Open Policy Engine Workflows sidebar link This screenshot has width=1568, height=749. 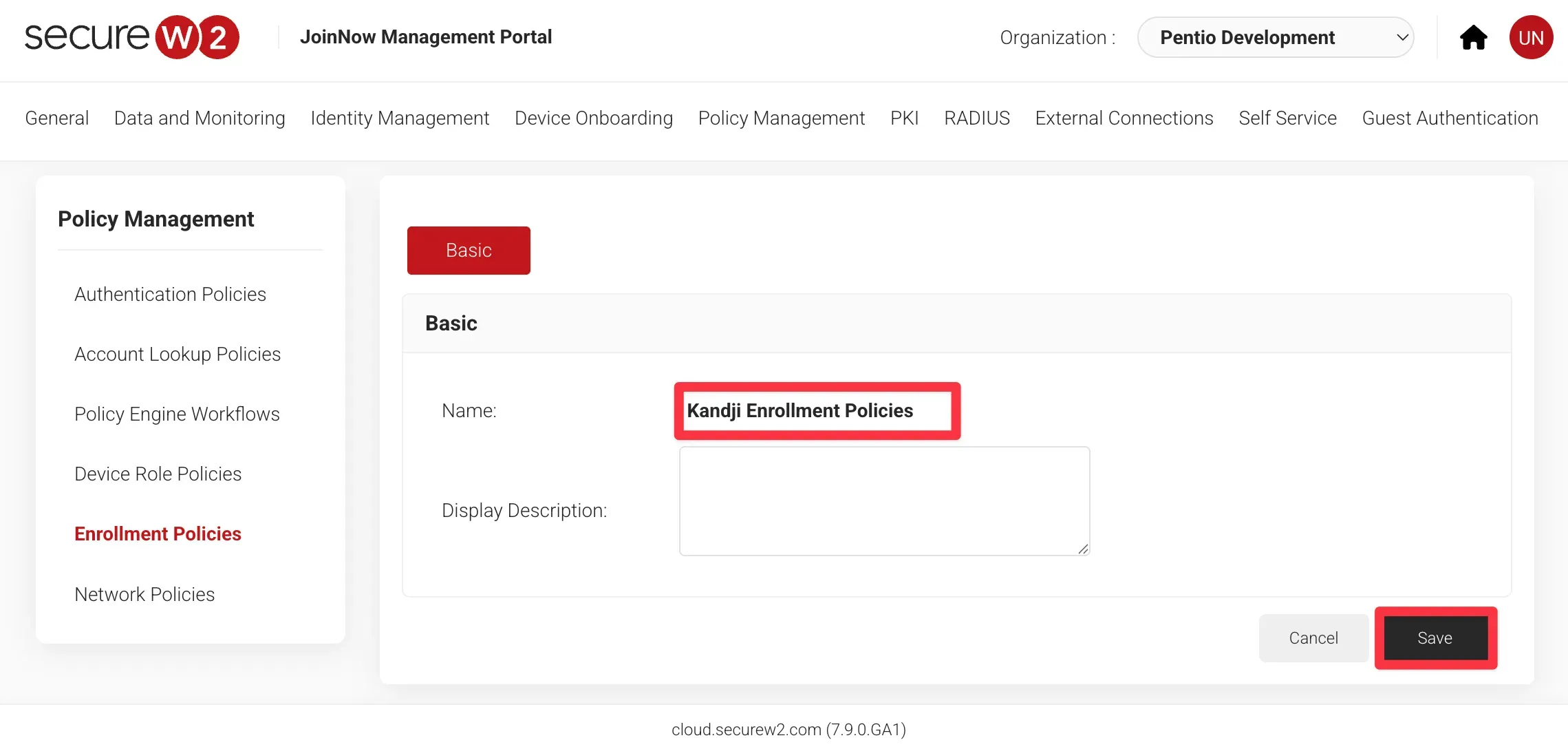177,414
